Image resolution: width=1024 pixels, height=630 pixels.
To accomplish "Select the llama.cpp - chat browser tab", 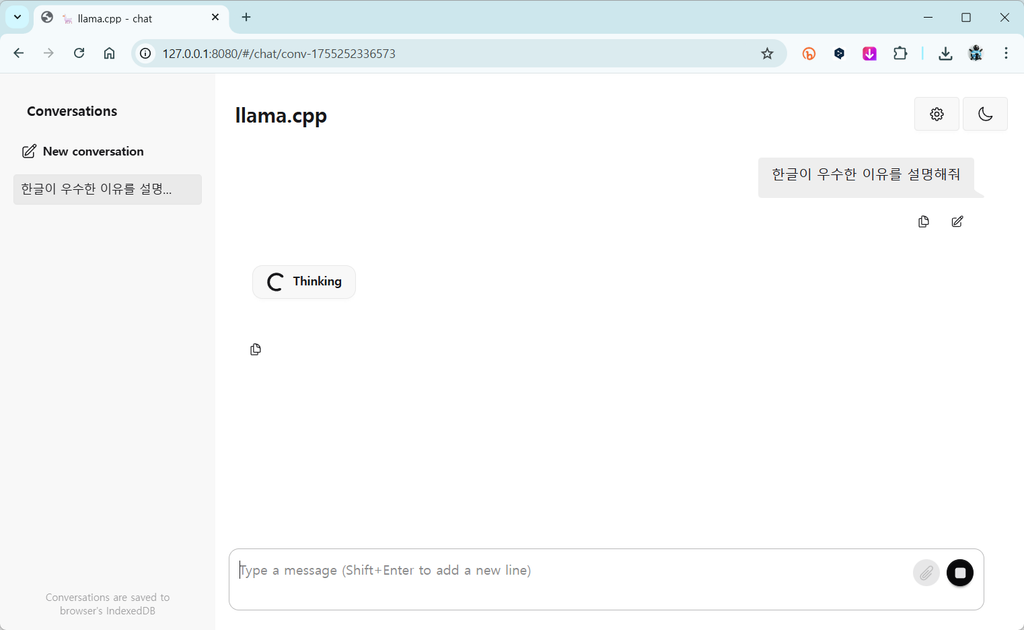I will coord(131,18).
